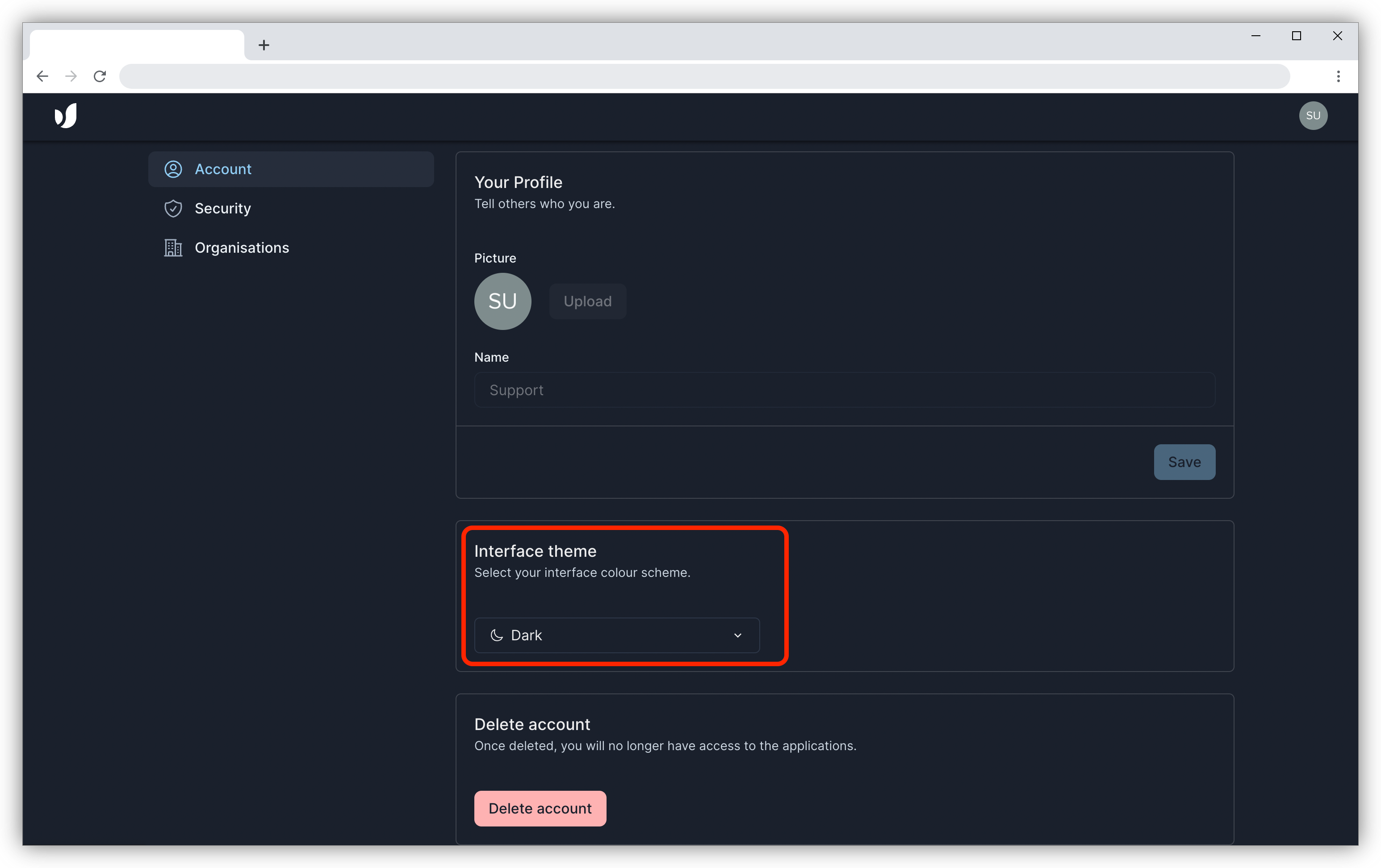The image size is (1381, 868).
Task: Focus the Name input field
Action: (844, 390)
